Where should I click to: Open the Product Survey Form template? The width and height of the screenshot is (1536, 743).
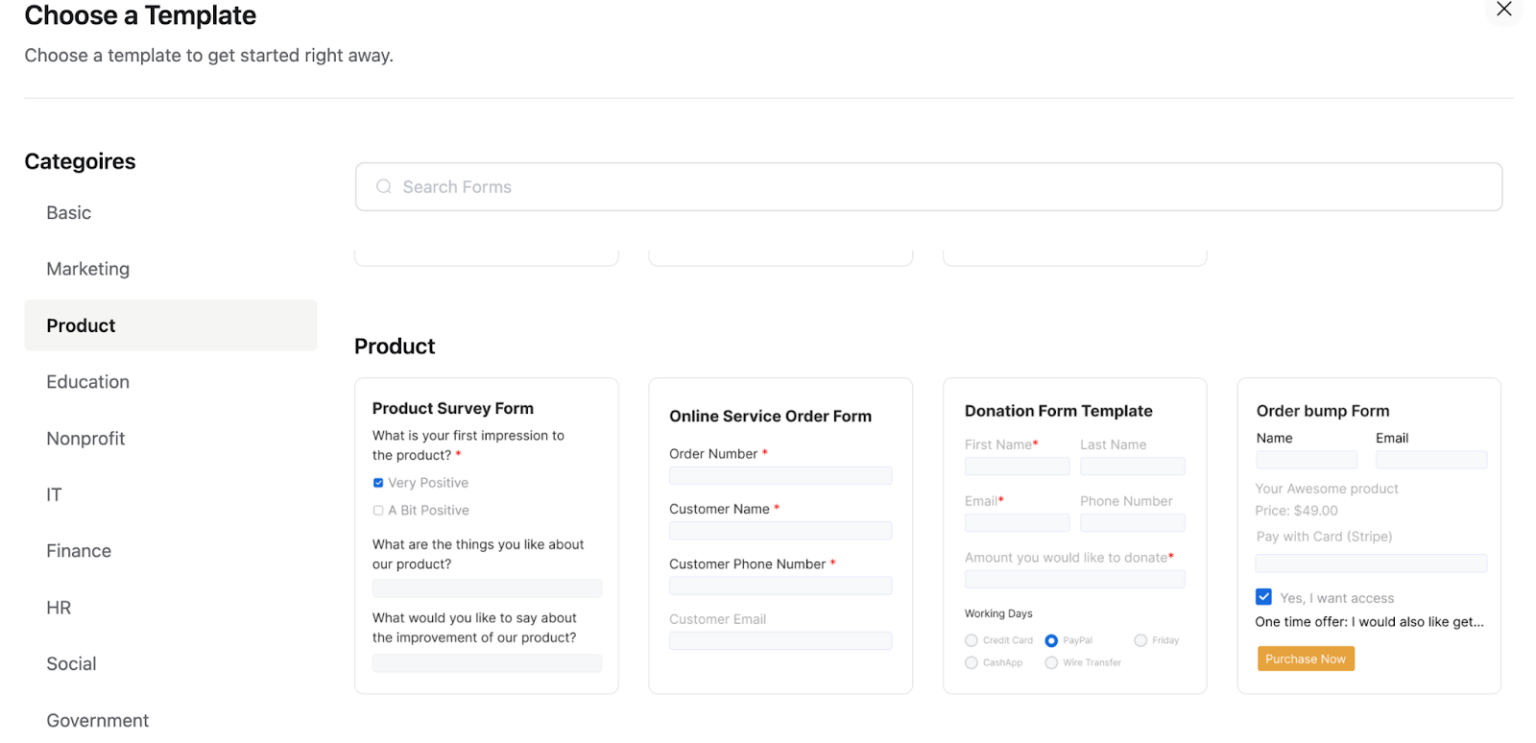pos(486,536)
